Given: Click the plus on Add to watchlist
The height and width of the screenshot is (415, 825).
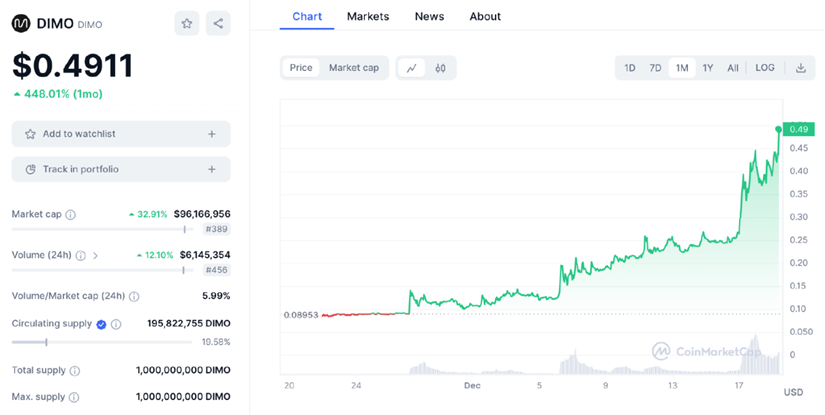Looking at the screenshot, I should (211, 134).
